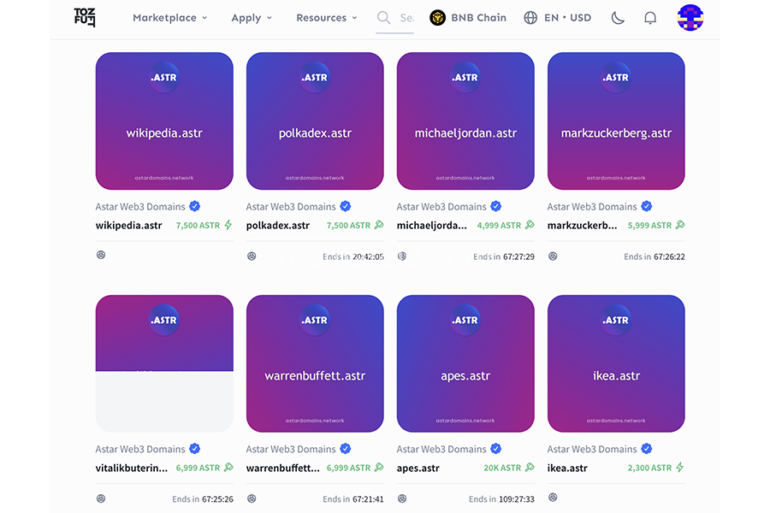Expand the Apply dropdown menu
This screenshot has width=770, height=513.
(251, 18)
